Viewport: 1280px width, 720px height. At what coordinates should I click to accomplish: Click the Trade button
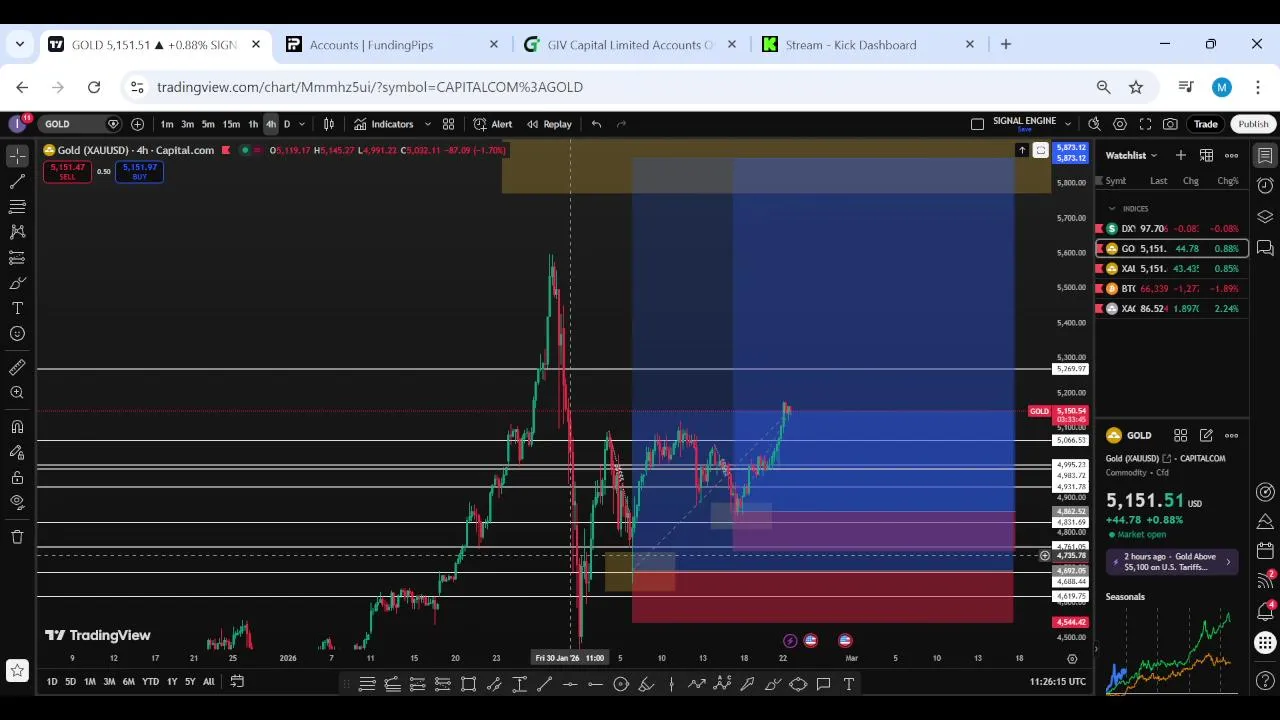coord(1205,124)
